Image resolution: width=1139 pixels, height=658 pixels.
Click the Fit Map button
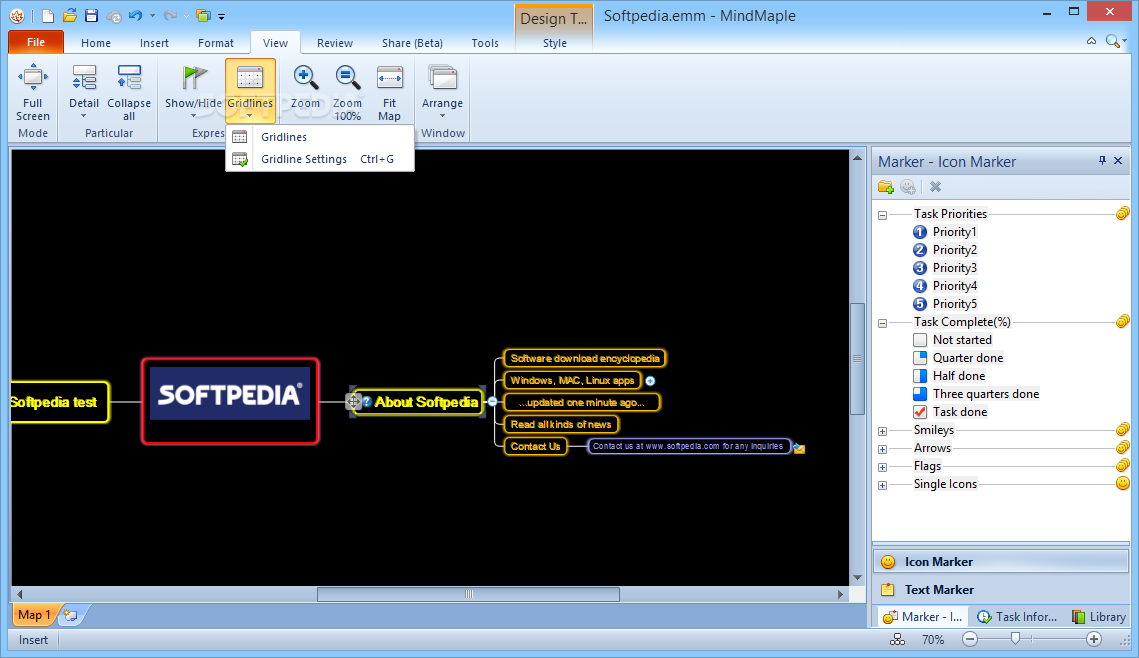[389, 93]
